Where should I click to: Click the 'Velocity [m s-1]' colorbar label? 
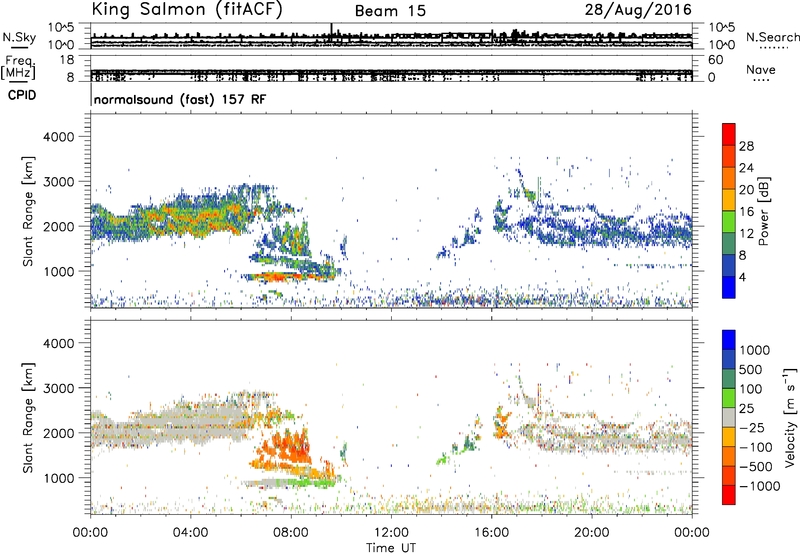[790, 417]
